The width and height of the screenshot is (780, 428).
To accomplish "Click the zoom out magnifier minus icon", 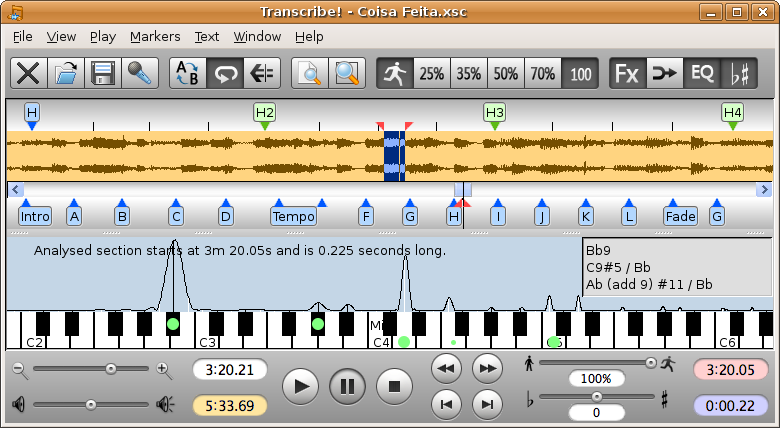I will coord(19,370).
